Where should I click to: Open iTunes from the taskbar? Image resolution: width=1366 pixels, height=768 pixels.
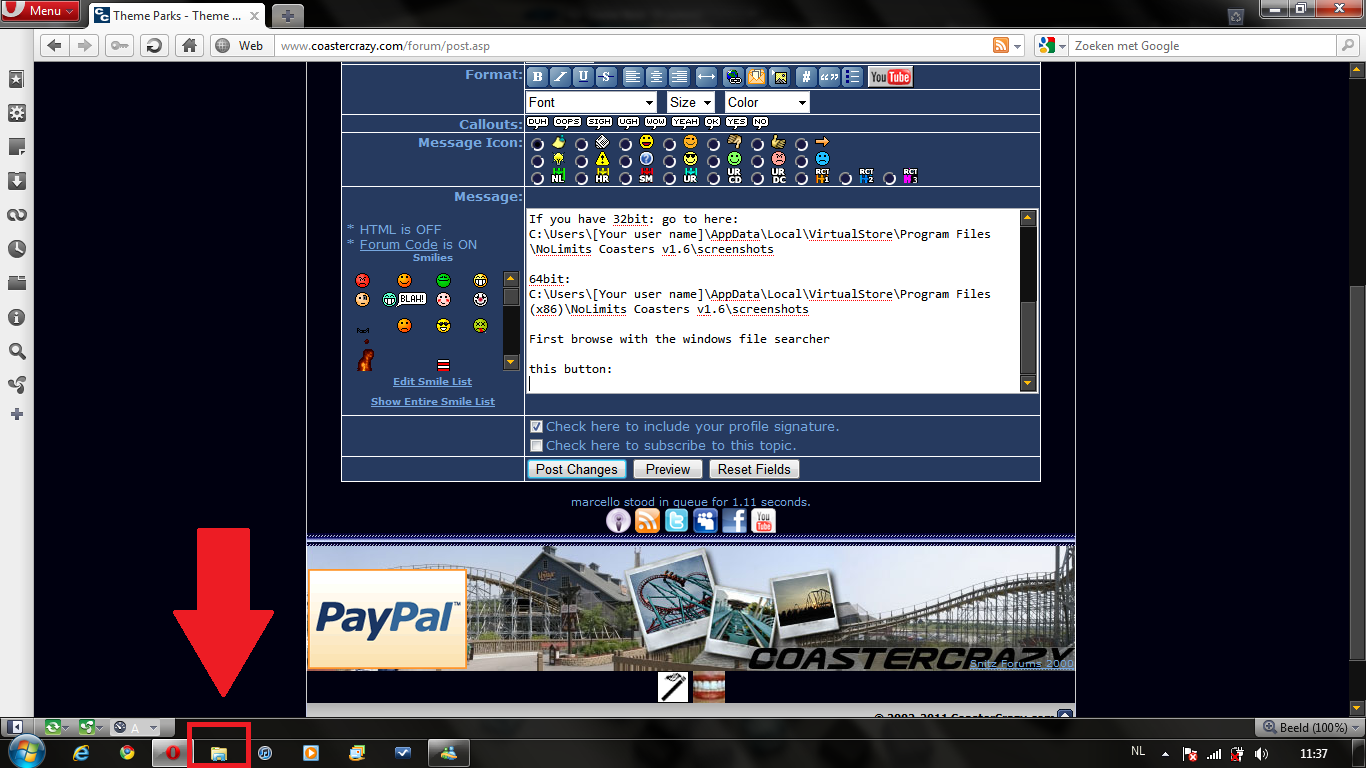click(x=265, y=753)
